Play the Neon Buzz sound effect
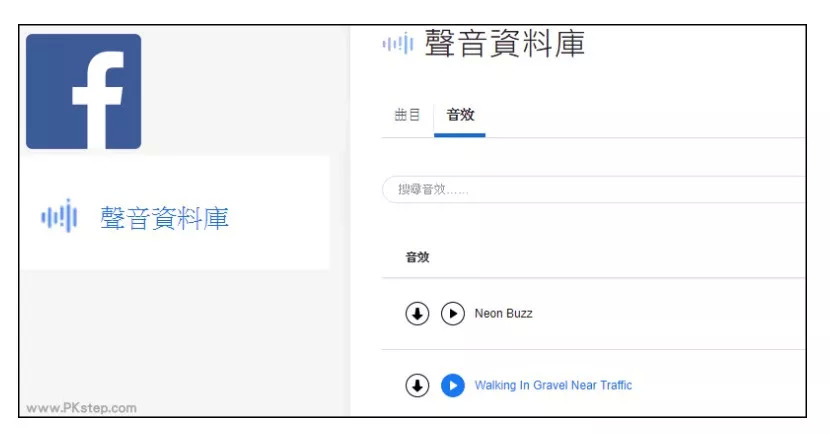 point(453,314)
